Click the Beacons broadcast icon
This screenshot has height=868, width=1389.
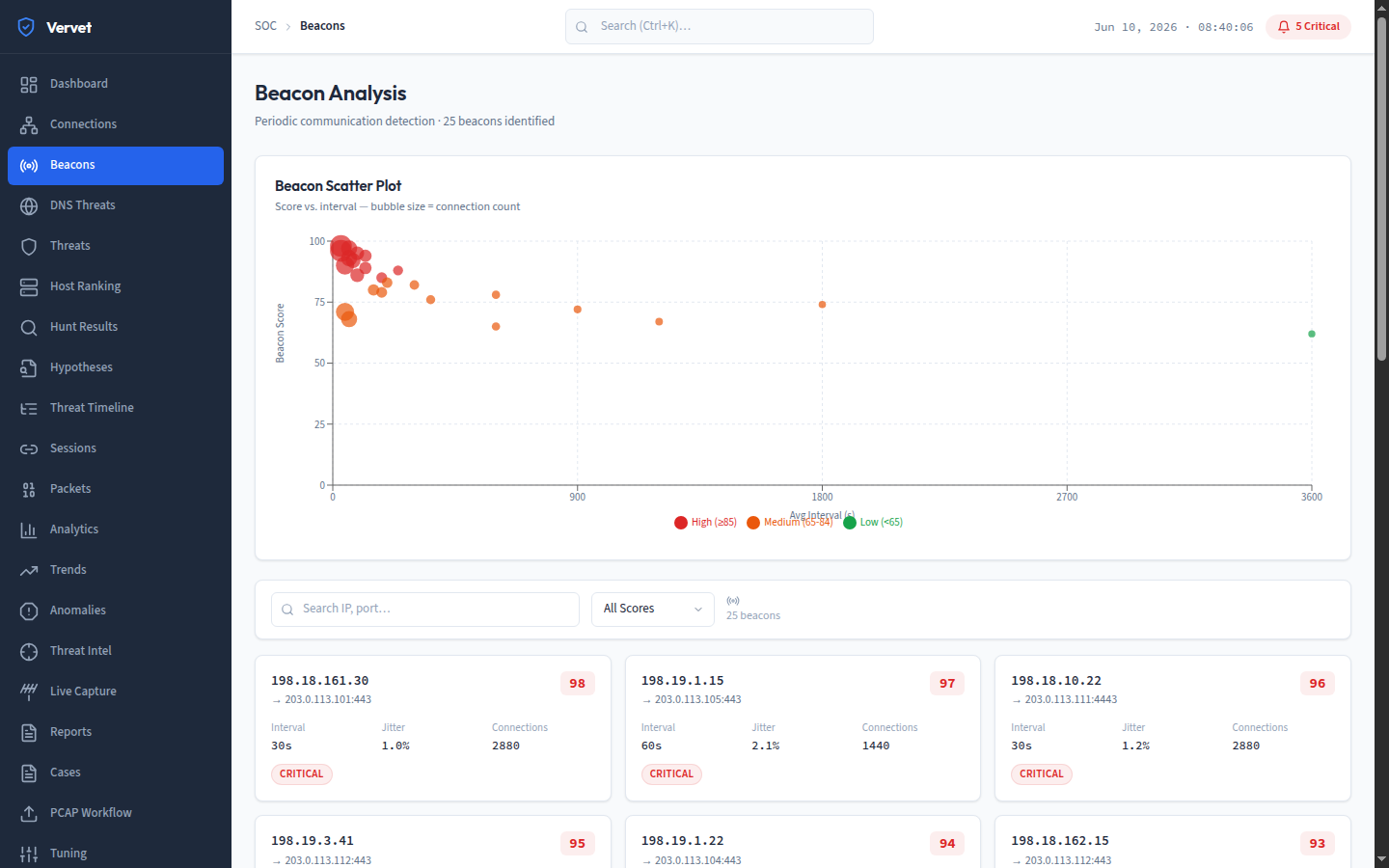click(29, 165)
